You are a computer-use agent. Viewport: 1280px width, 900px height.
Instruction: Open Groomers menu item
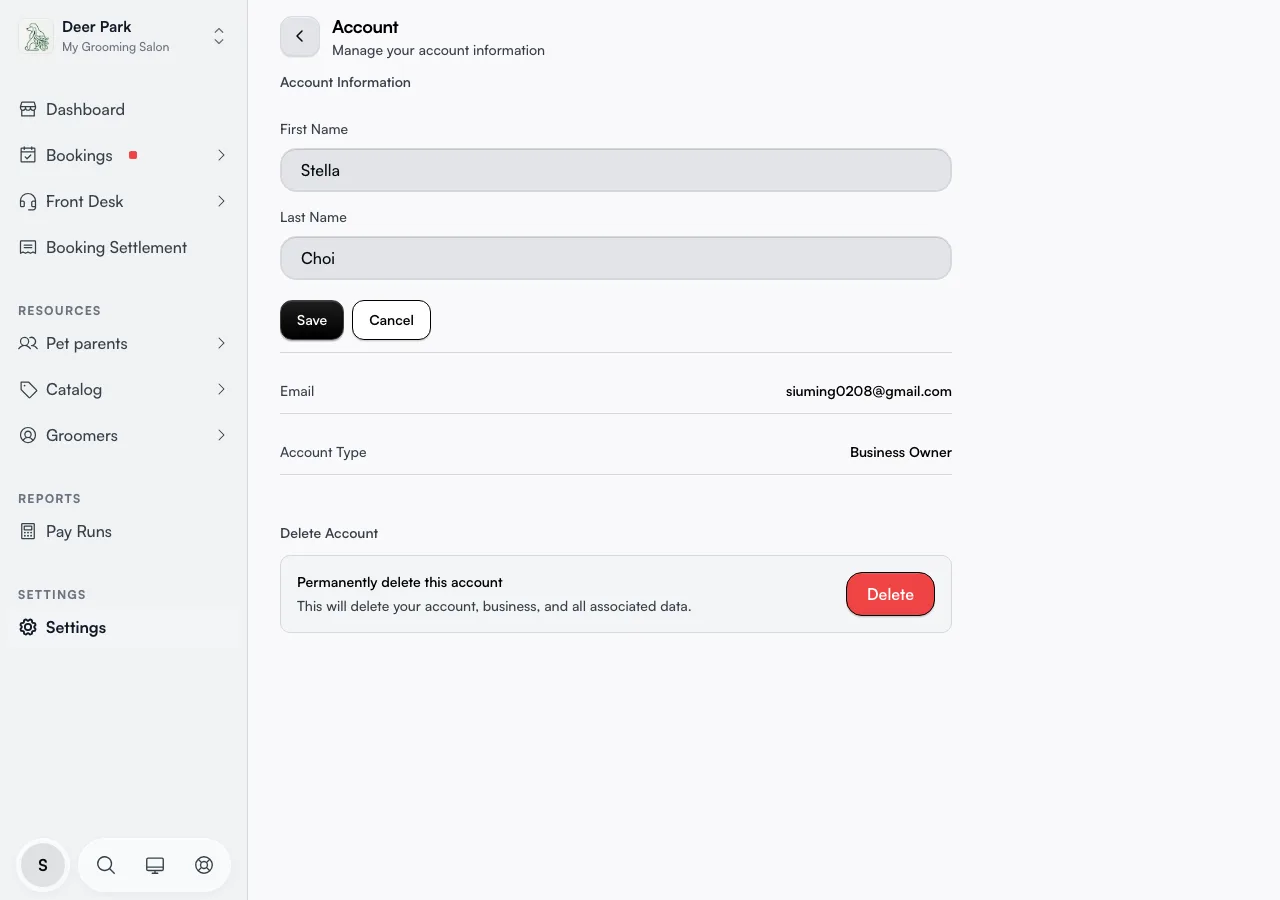(x=124, y=435)
